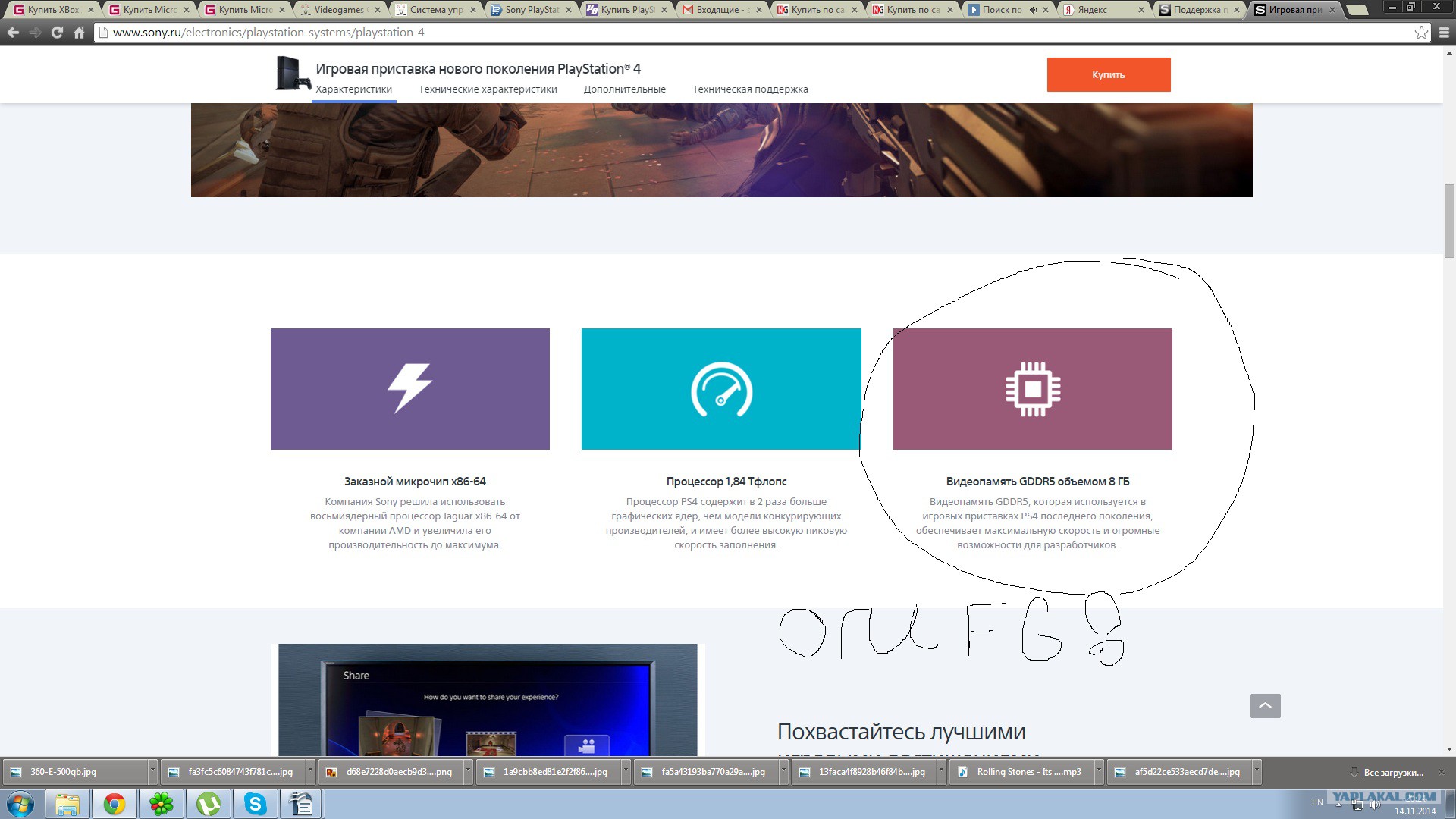The height and width of the screenshot is (819, 1456).
Task: Open the Chrome menu
Action: click(1444, 33)
